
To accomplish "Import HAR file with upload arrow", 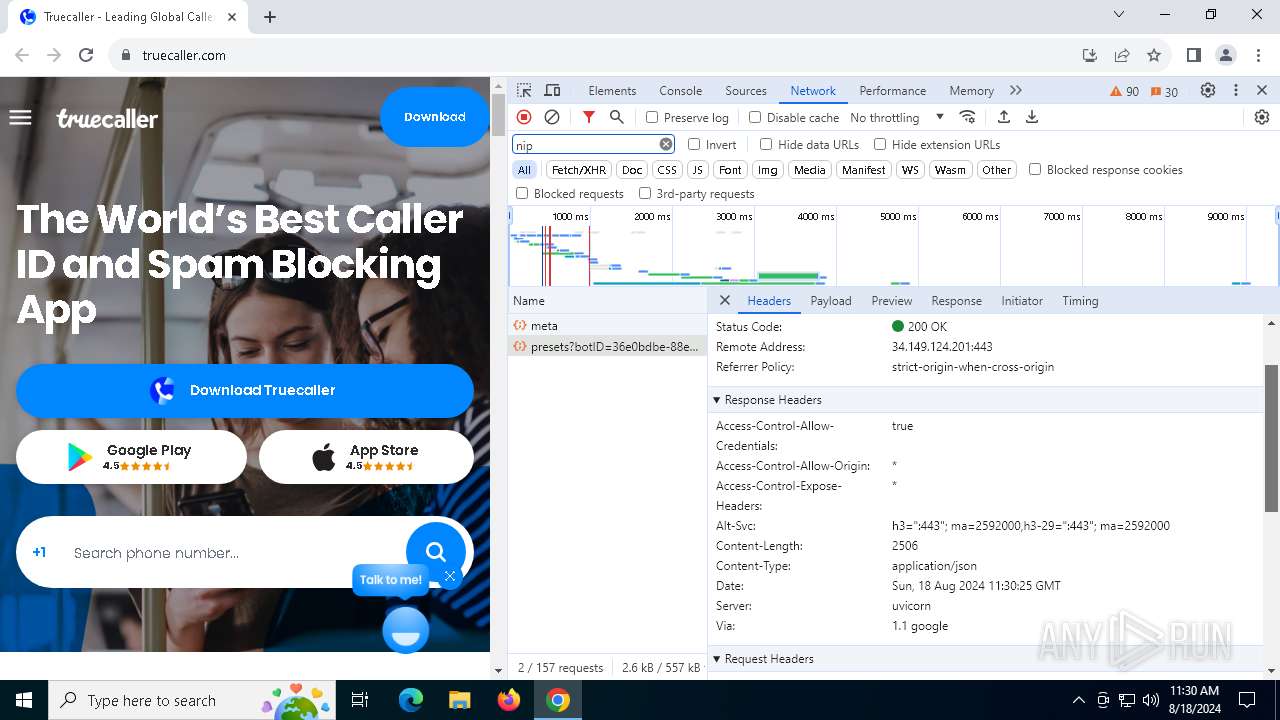I will (1004, 117).
